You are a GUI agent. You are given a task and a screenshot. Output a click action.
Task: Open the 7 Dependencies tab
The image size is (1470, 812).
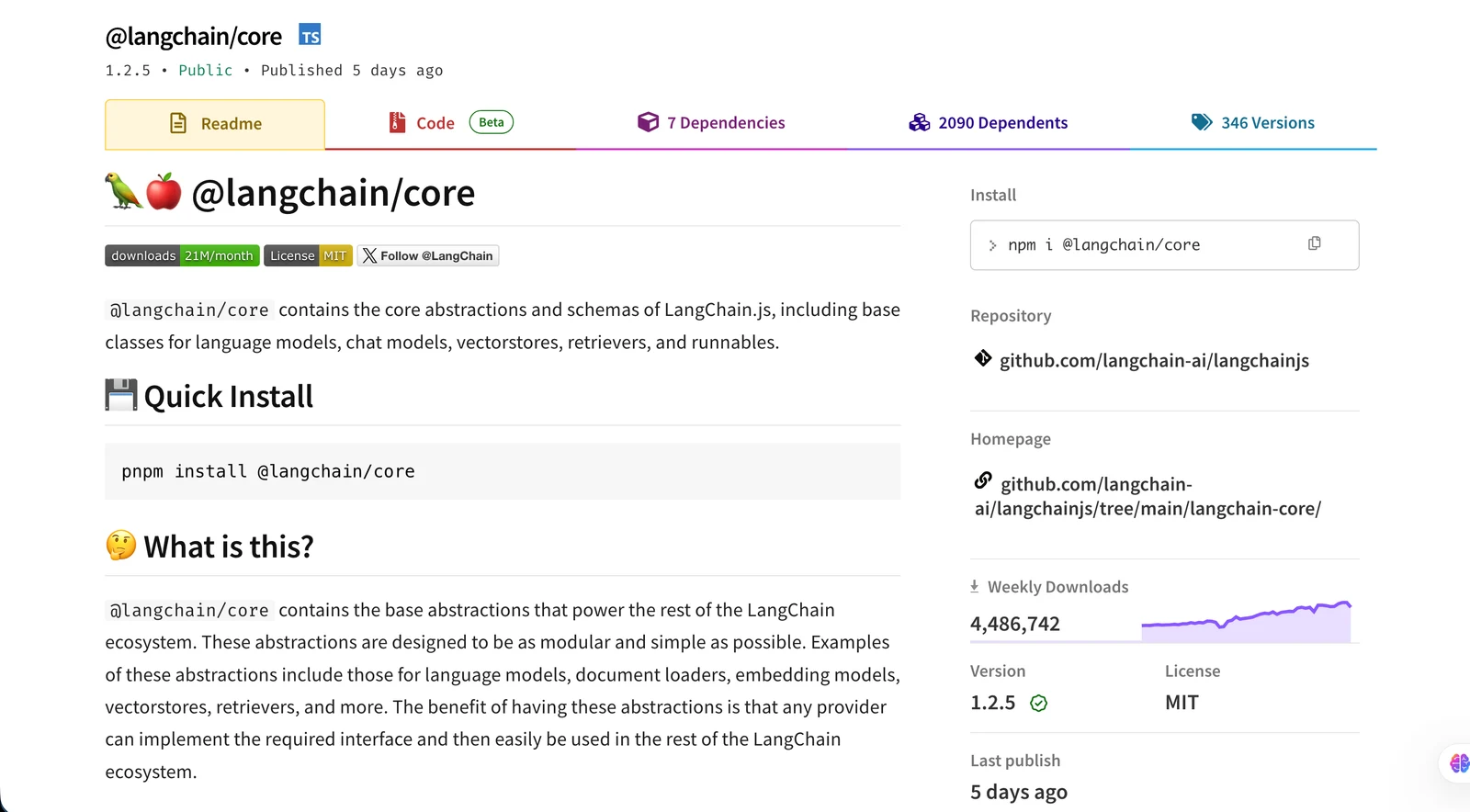[711, 123]
